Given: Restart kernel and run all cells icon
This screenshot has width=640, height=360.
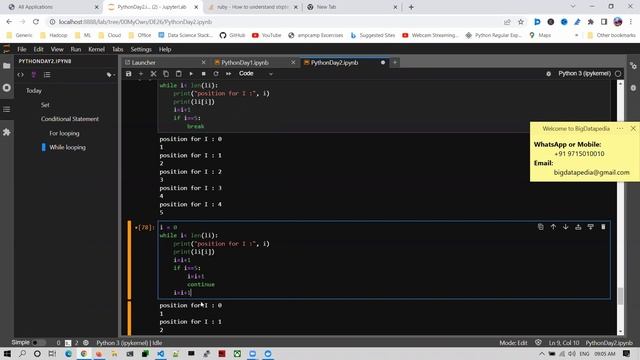Looking at the screenshot, I should [x=229, y=74].
